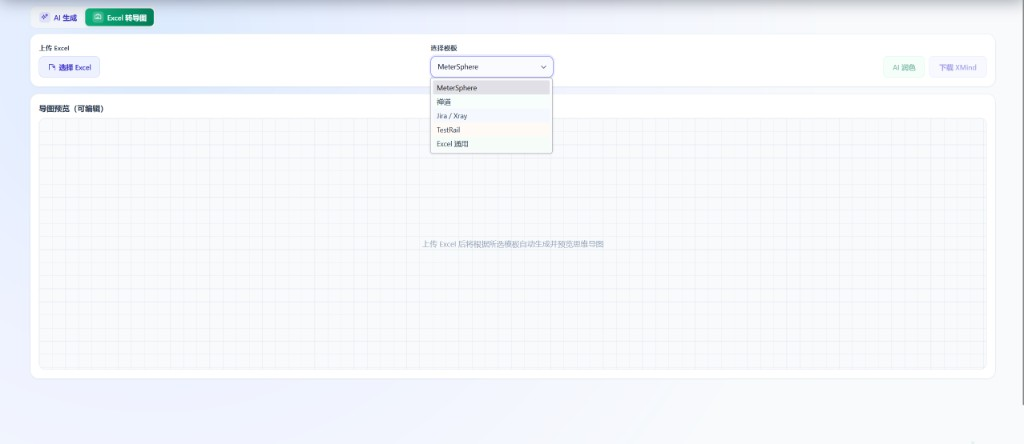Choose 禅道 from the template list
Screen dimensions: 1024x444
[491, 102]
